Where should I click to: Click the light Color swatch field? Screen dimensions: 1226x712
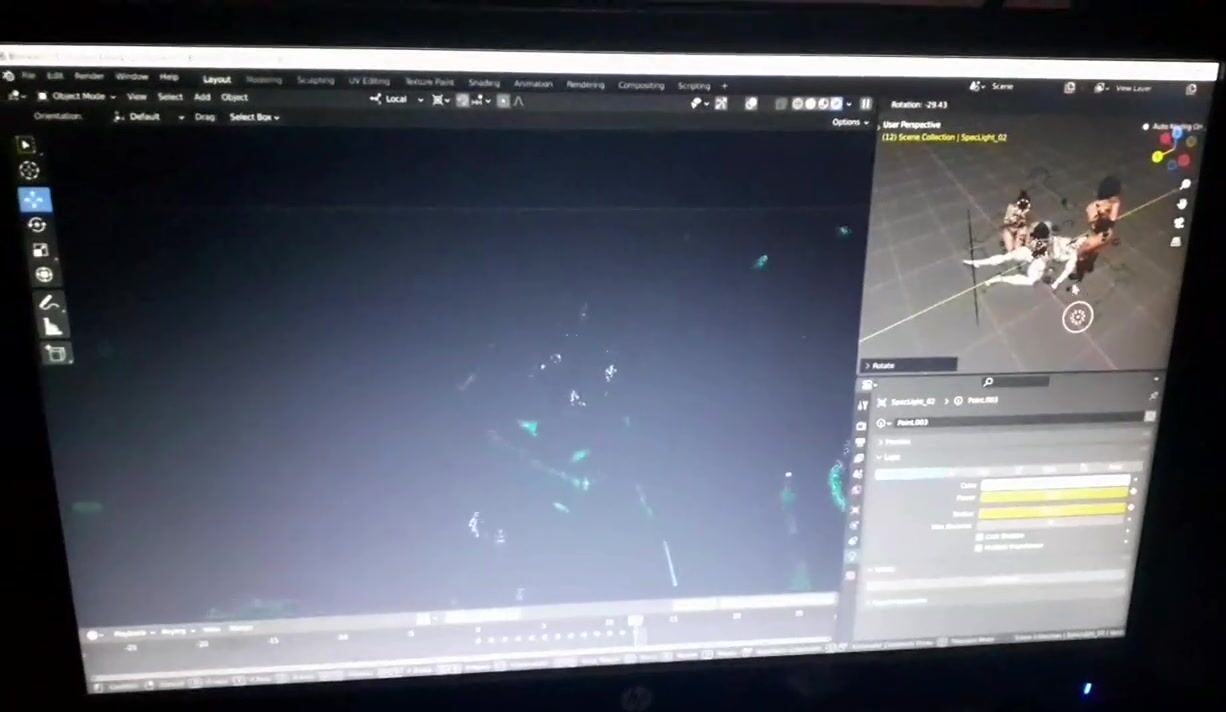click(x=1054, y=483)
